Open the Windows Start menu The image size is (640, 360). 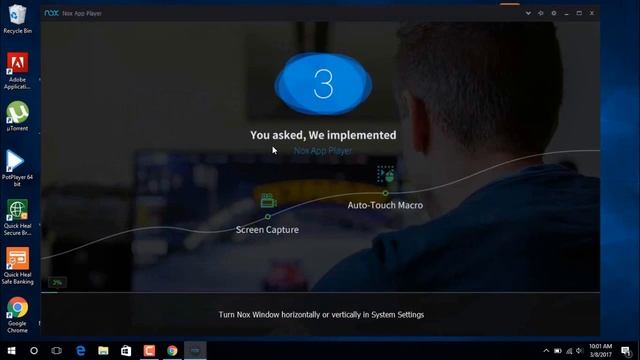tap(11, 351)
